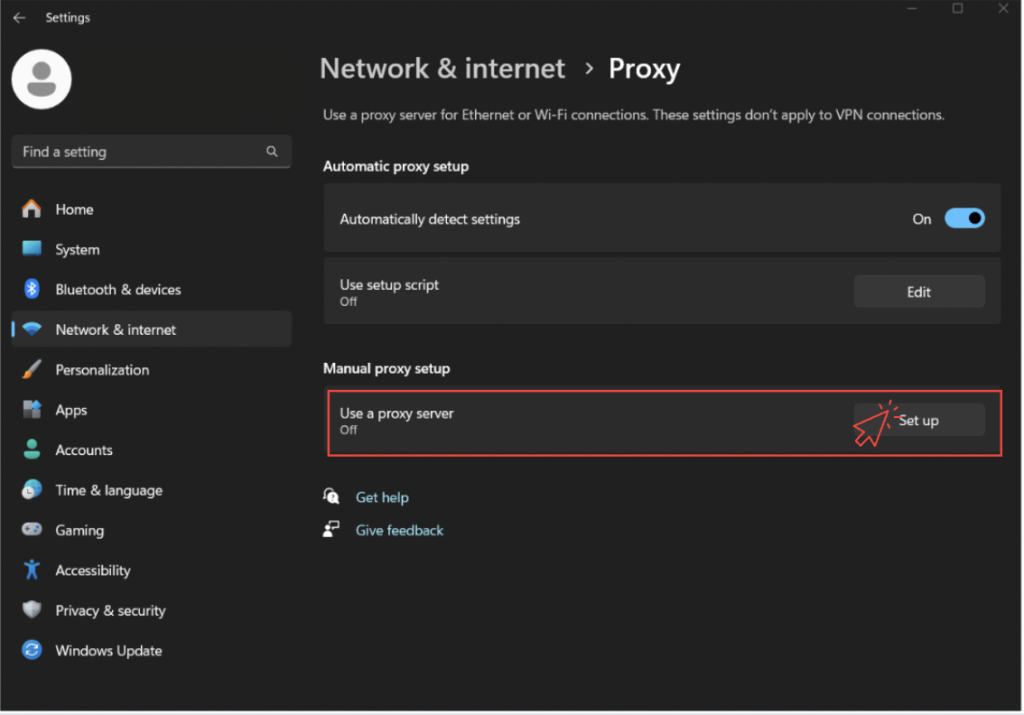Screen dimensions: 1024x715
Task: Click the Find a setting search box
Action: coord(140,152)
